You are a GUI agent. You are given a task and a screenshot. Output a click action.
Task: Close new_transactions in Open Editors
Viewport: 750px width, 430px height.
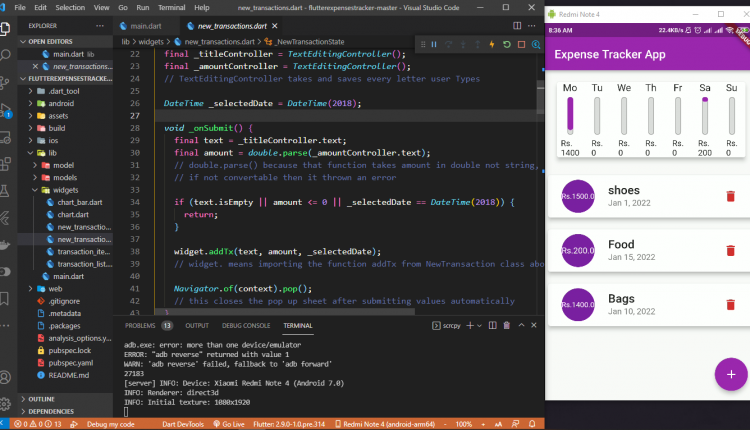click(35, 66)
